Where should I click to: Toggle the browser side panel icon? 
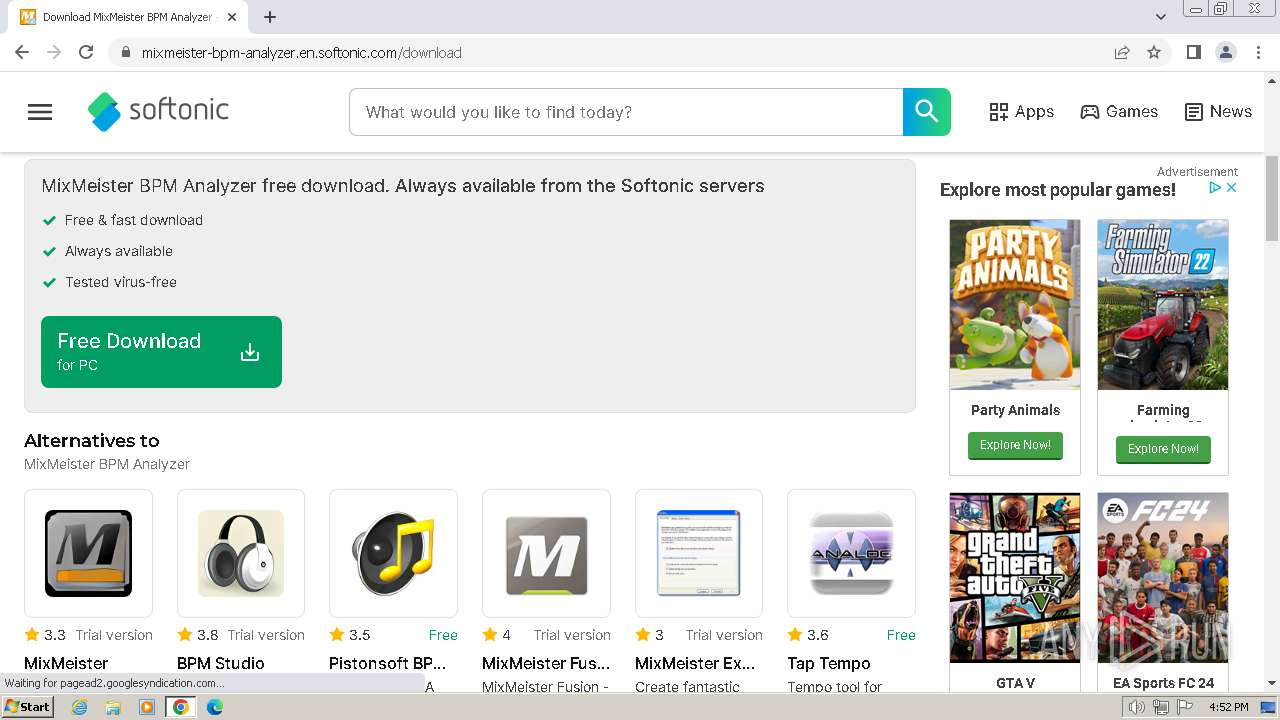[x=1194, y=53]
